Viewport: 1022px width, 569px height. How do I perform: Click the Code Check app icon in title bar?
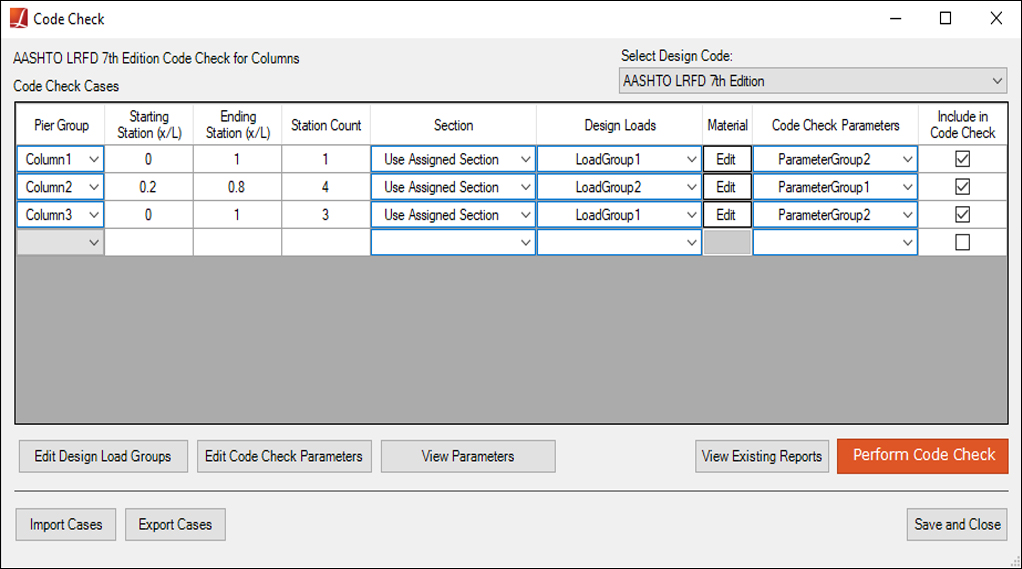click(19, 18)
